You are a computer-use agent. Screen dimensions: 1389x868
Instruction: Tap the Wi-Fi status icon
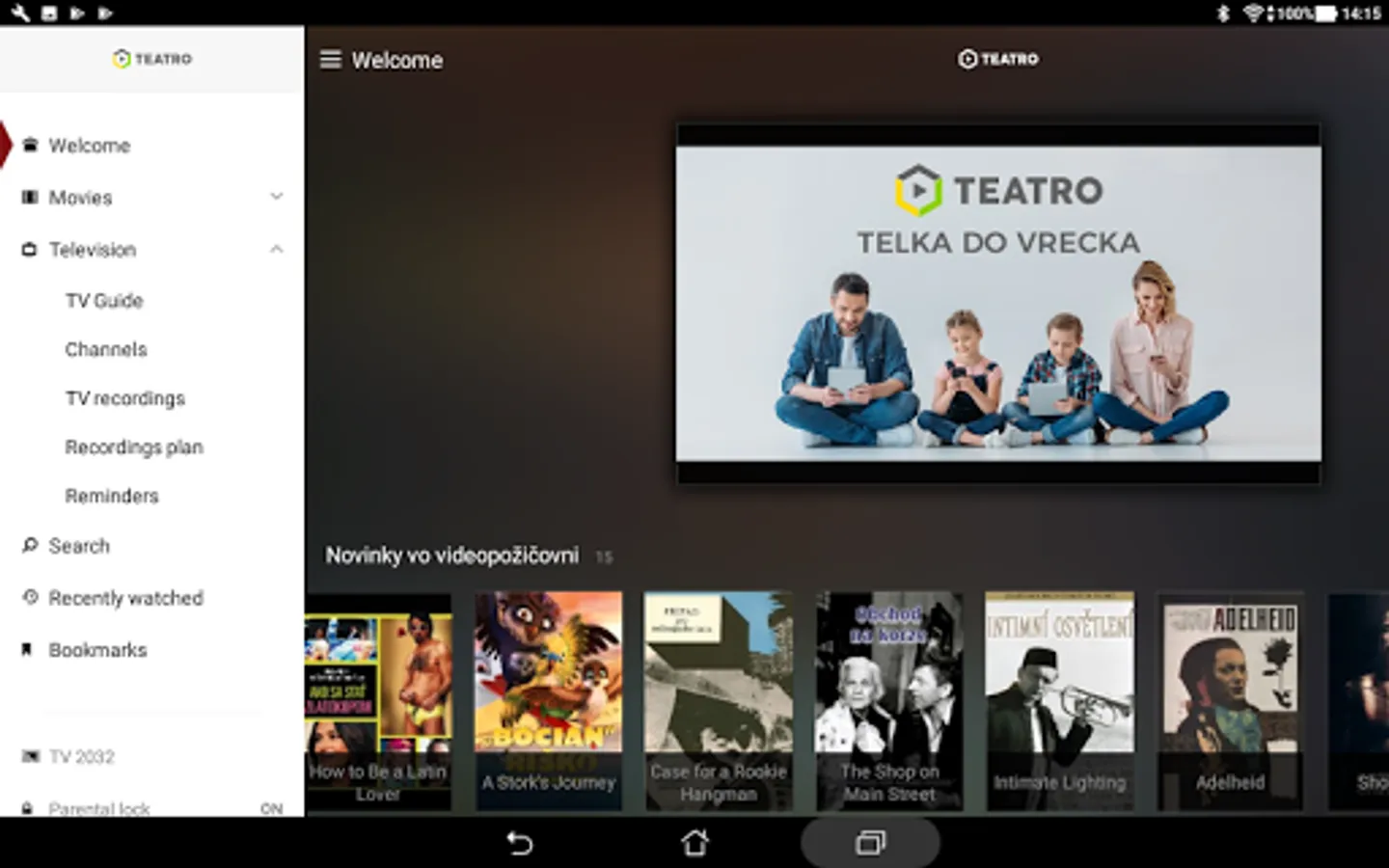coord(1253,14)
